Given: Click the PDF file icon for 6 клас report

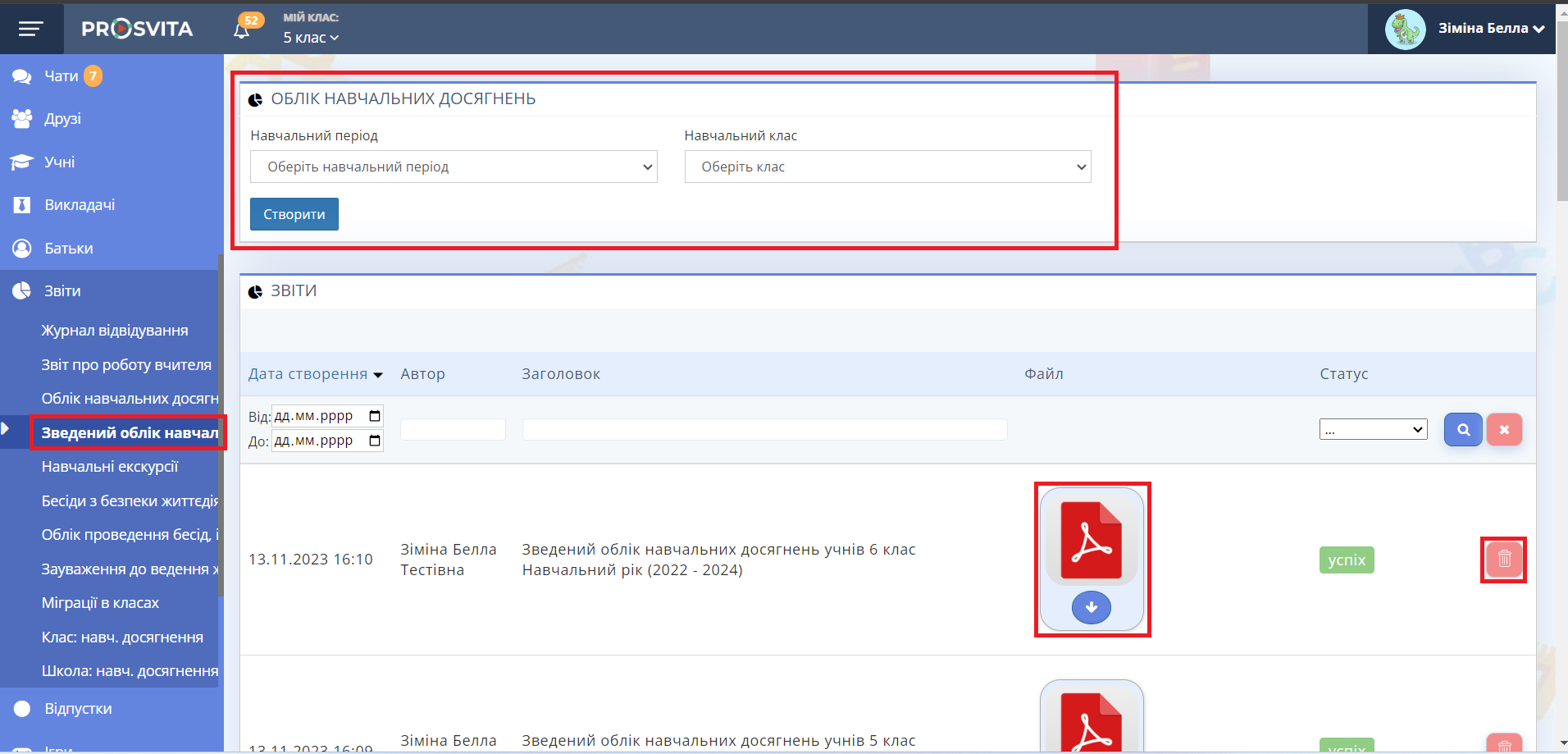Looking at the screenshot, I should point(1091,540).
